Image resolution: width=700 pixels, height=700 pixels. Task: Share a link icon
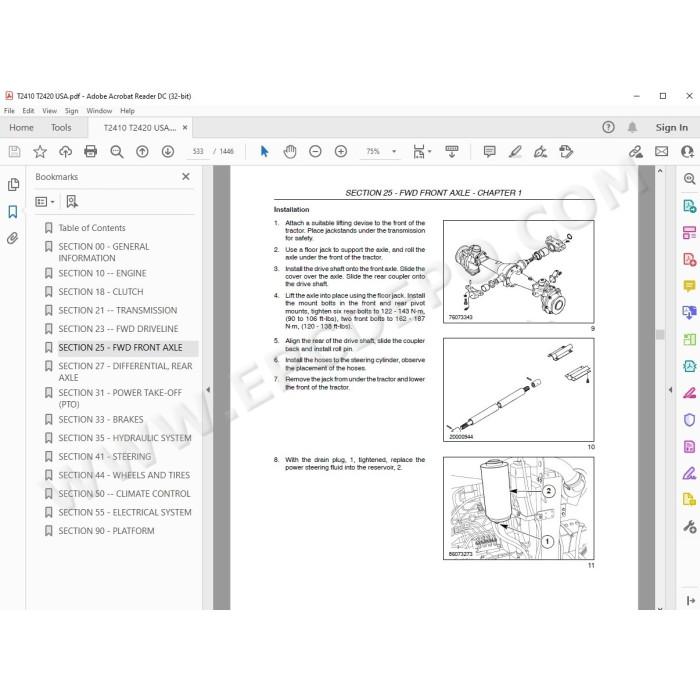pos(636,152)
